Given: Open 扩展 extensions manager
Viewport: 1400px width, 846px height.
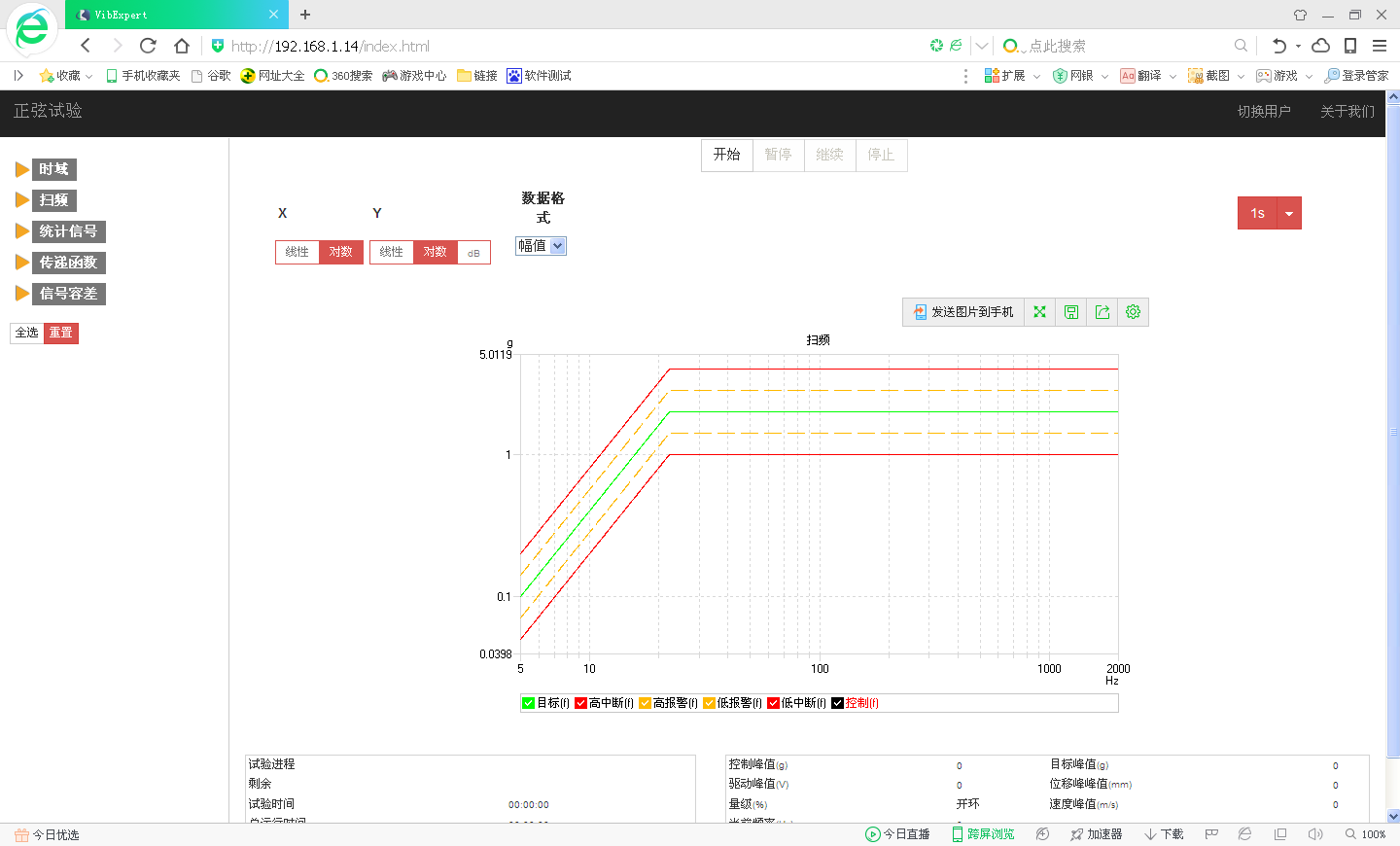Looking at the screenshot, I should pos(1005,76).
